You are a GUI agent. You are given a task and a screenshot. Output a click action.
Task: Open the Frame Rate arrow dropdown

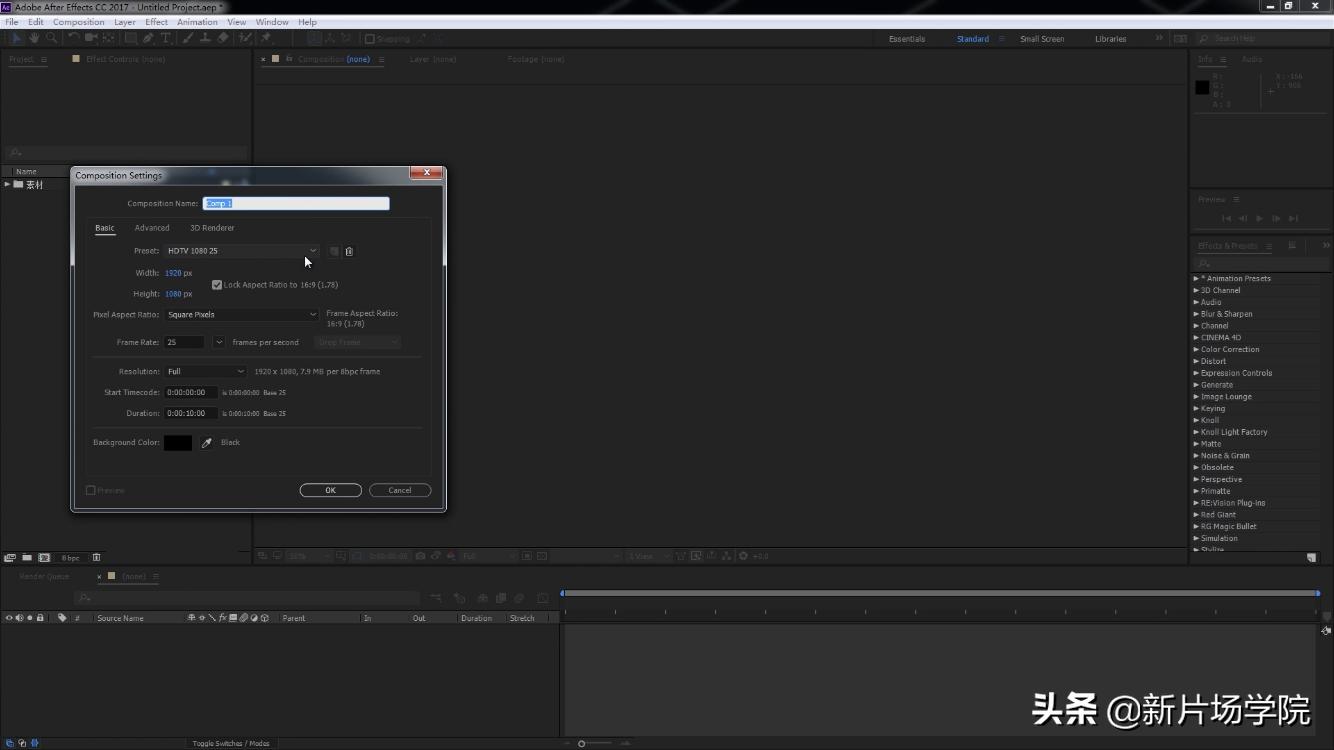click(x=219, y=342)
